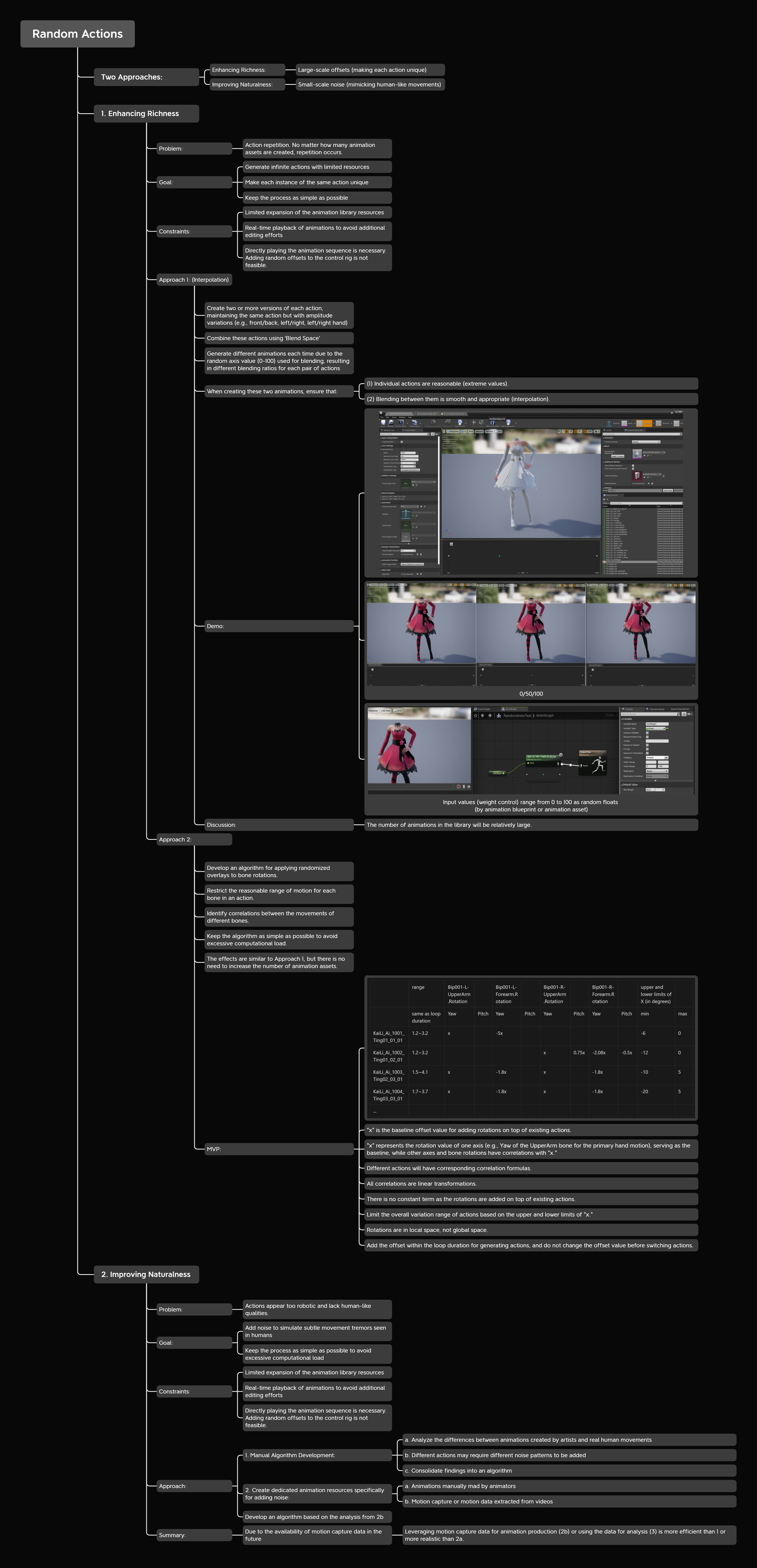Click the Apply To Asset button
757x1568 pixels.
point(618,456)
